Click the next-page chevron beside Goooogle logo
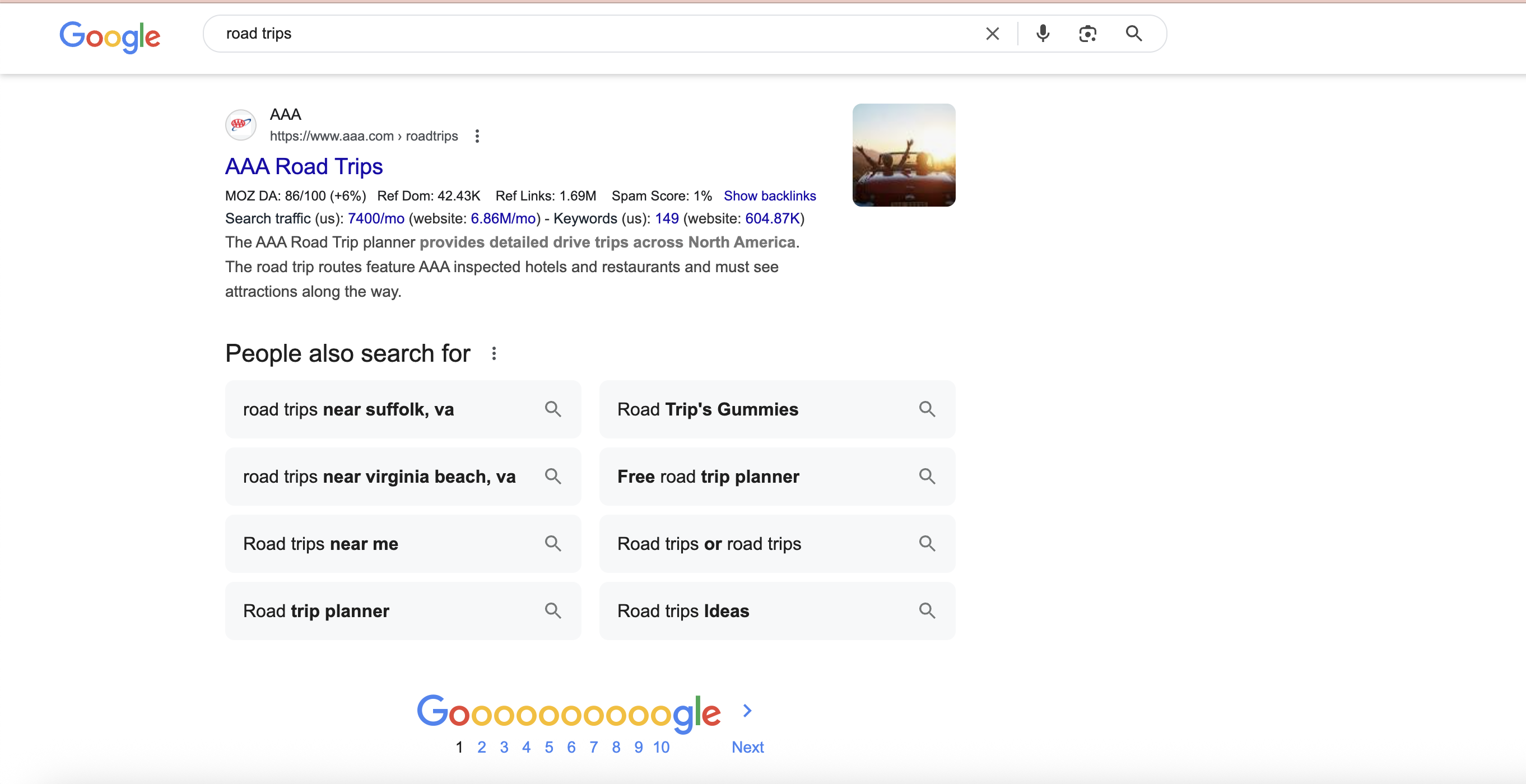This screenshot has width=1526, height=784. 748,711
